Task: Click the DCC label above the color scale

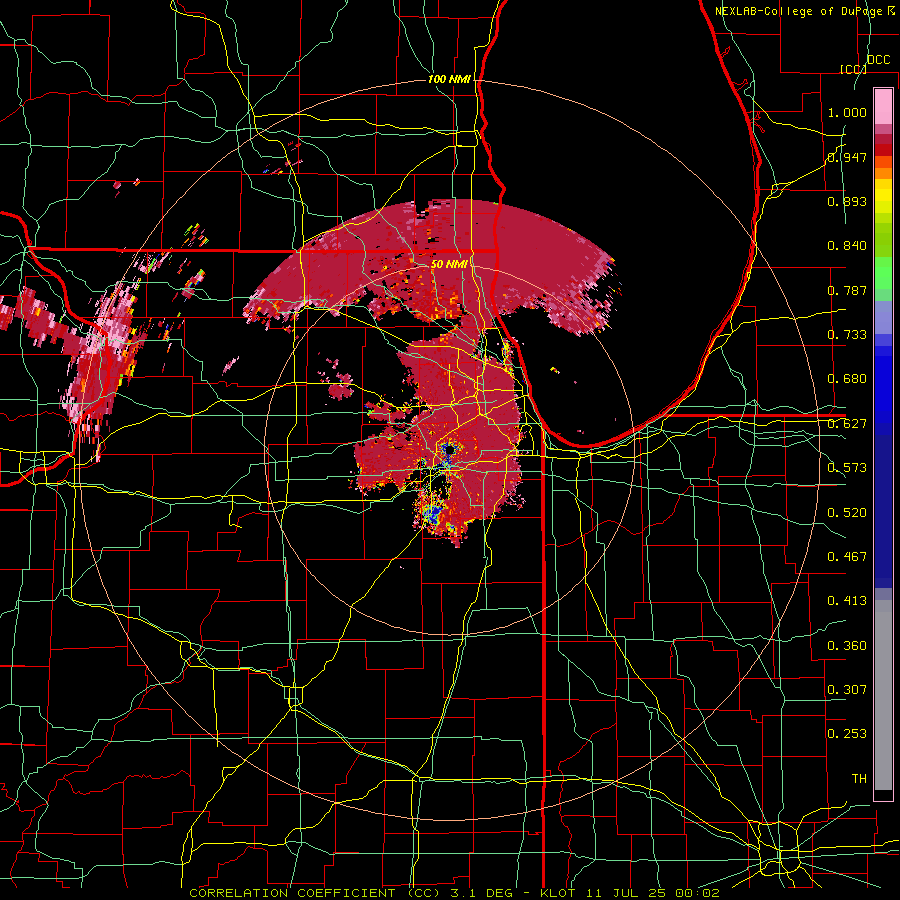Action: (x=878, y=60)
